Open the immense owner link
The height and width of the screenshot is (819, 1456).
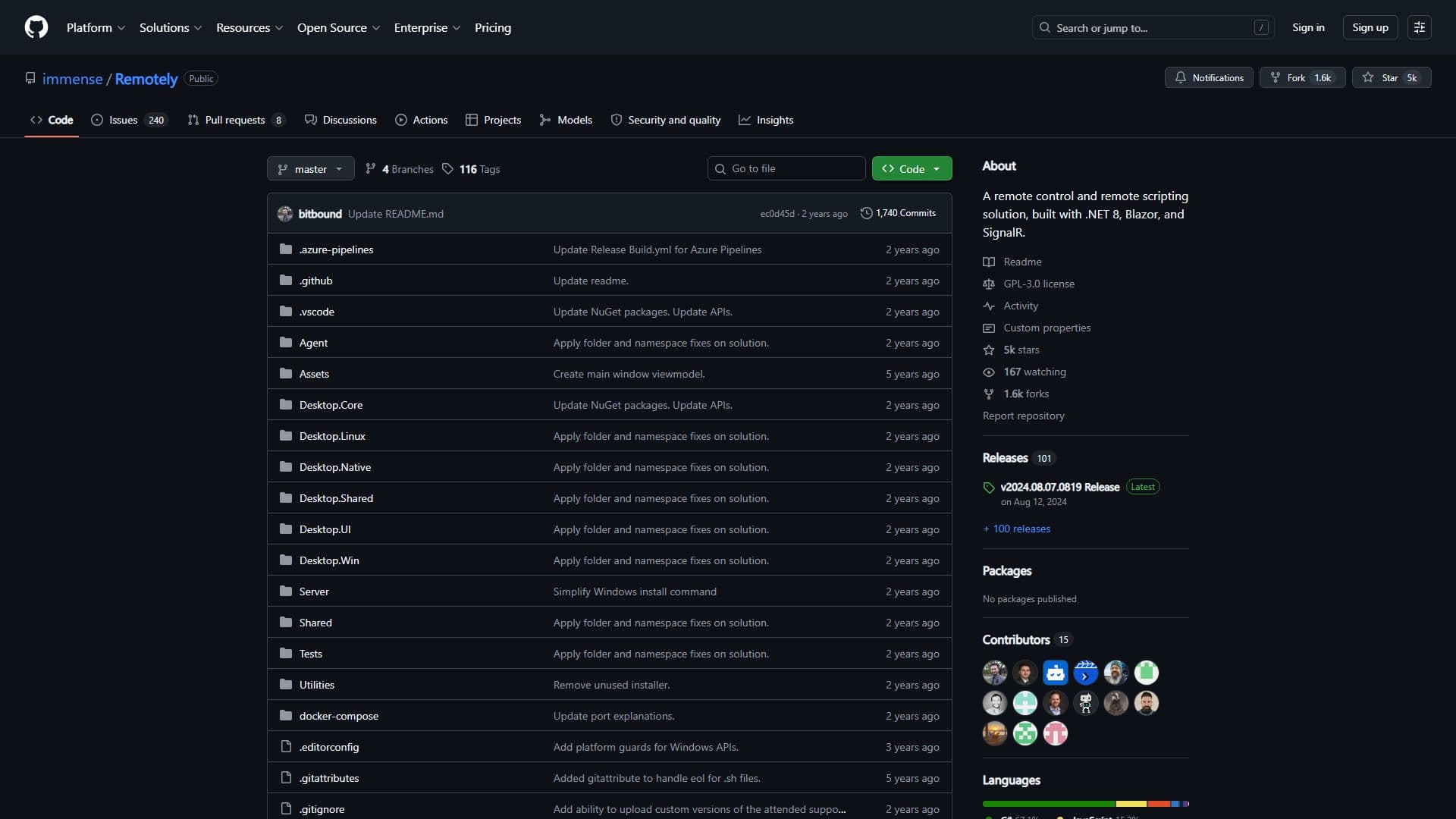click(x=72, y=79)
